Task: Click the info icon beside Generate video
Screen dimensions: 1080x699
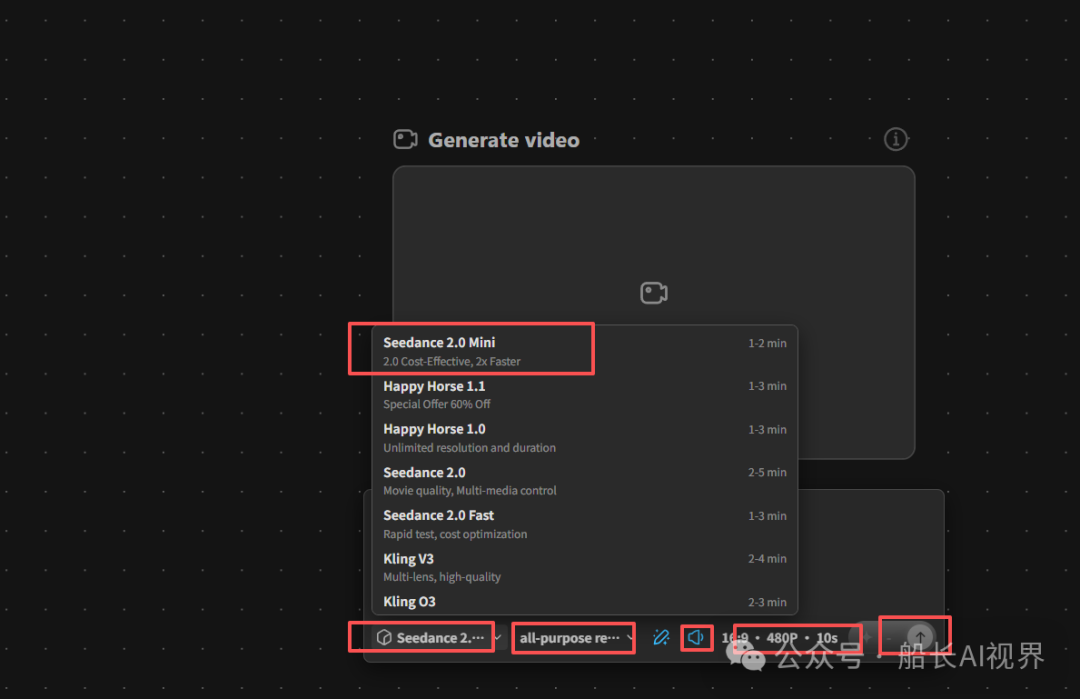Action: pyautogui.click(x=895, y=139)
